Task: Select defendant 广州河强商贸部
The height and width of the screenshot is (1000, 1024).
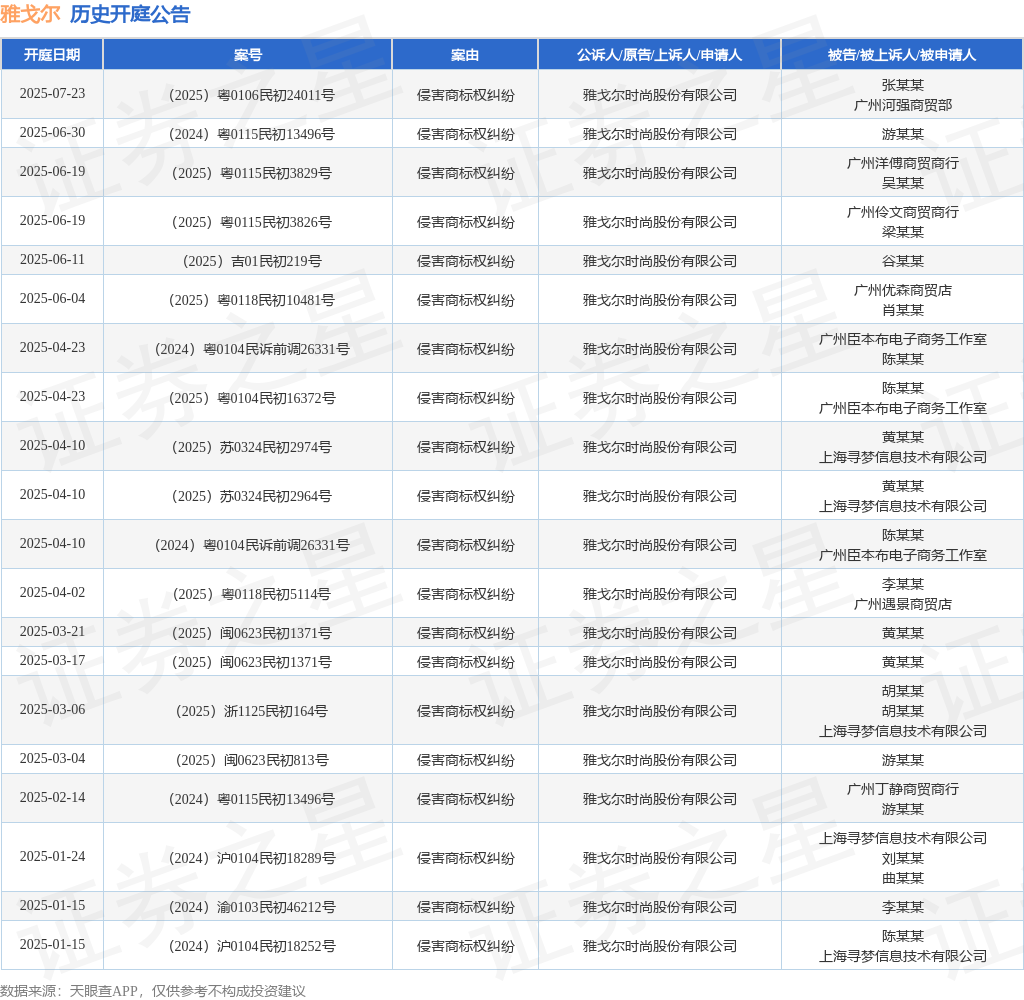Action: point(903,105)
